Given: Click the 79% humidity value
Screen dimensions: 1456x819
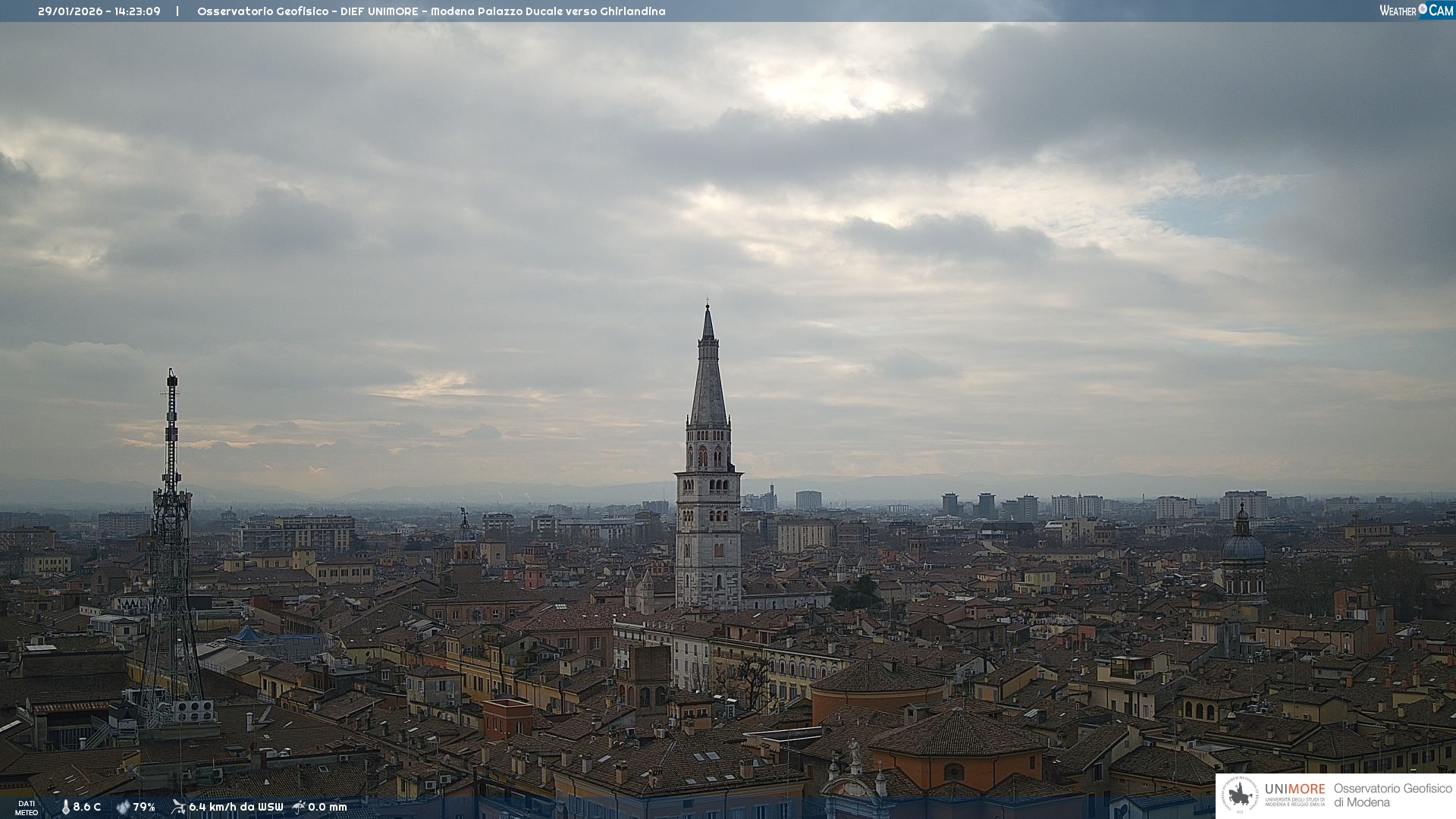Looking at the screenshot, I should pos(144,807).
